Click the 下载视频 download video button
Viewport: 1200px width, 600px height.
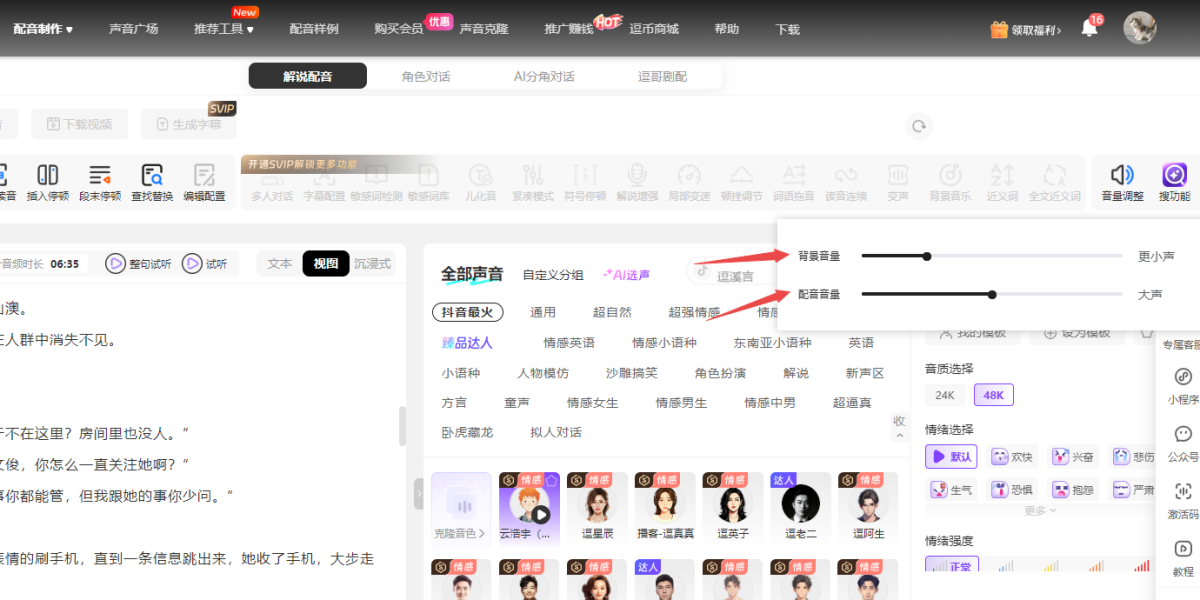tap(79, 125)
